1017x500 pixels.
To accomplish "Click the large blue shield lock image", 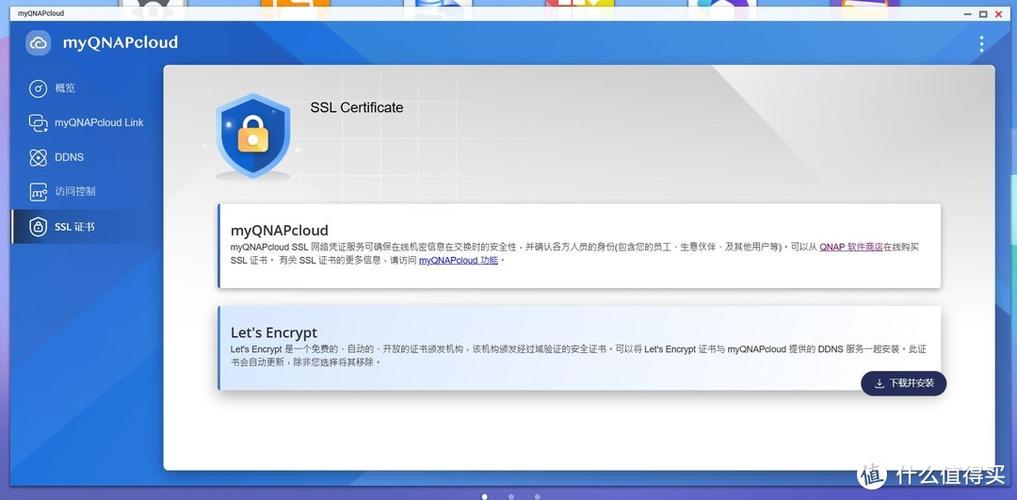I will [253, 136].
